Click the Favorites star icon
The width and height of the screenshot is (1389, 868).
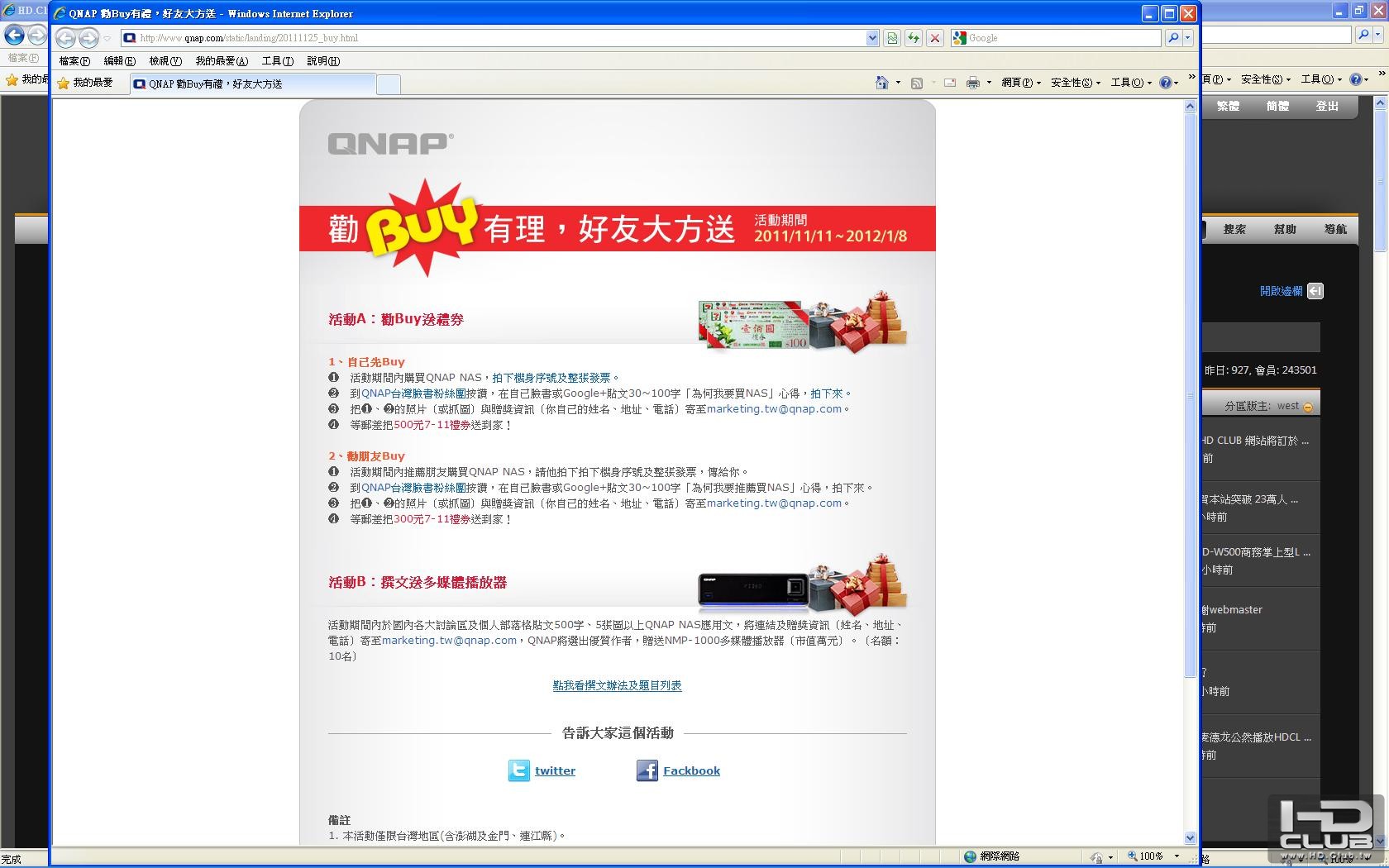click(x=64, y=83)
